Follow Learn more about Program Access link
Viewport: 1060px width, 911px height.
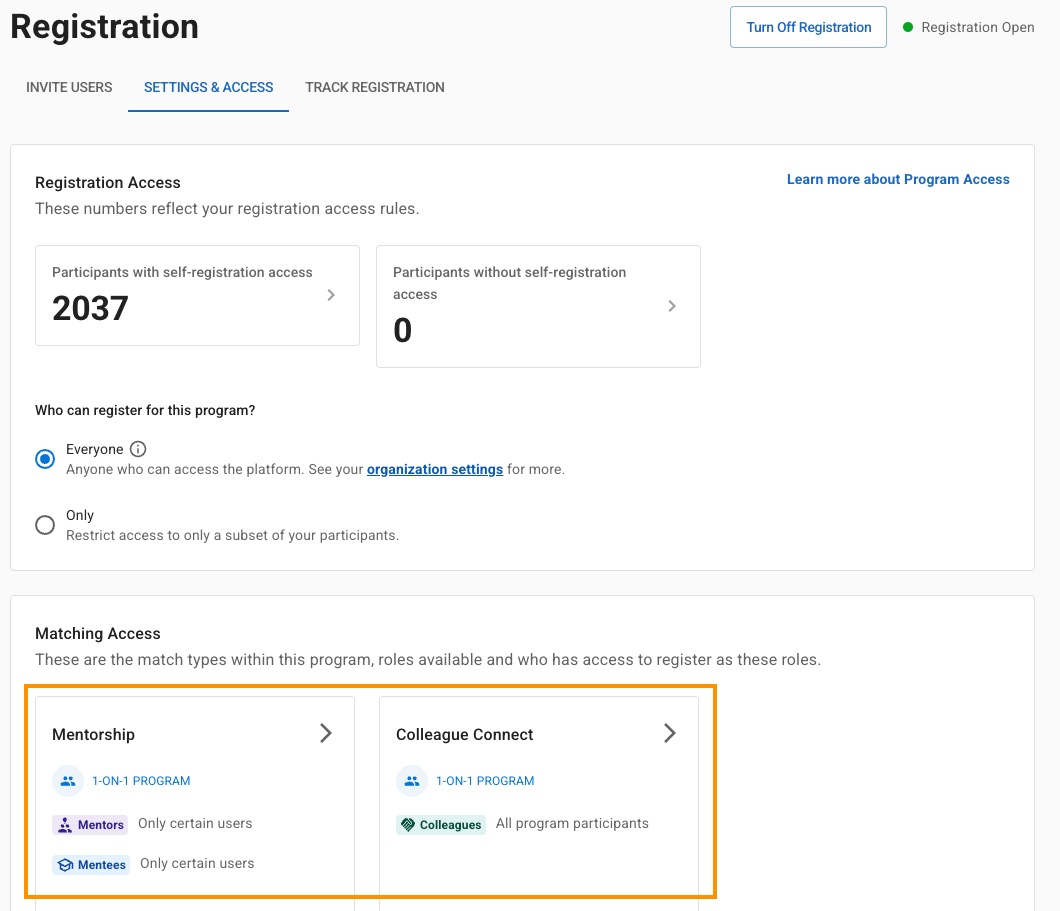tap(898, 179)
